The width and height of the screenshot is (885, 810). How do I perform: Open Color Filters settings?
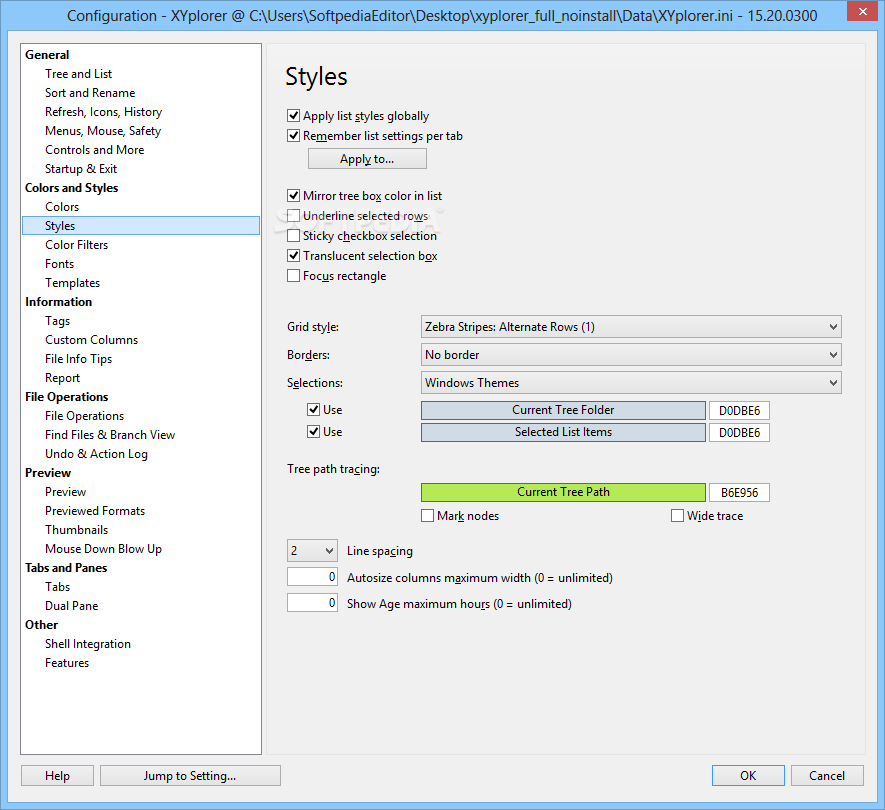pos(77,245)
